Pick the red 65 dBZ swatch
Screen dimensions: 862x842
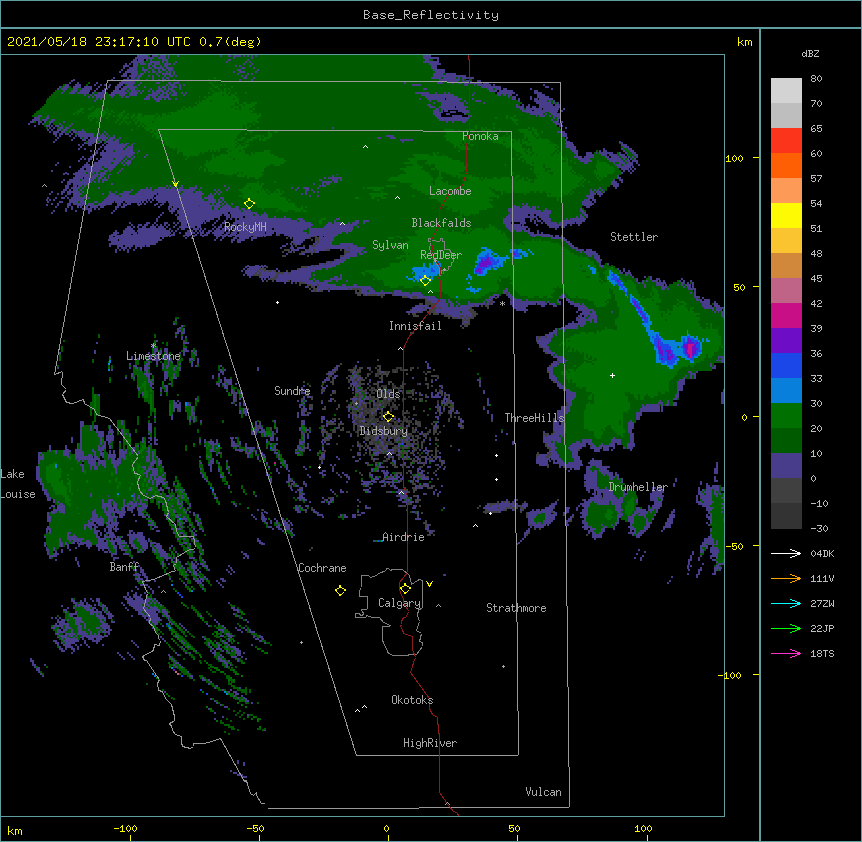[786, 141]
